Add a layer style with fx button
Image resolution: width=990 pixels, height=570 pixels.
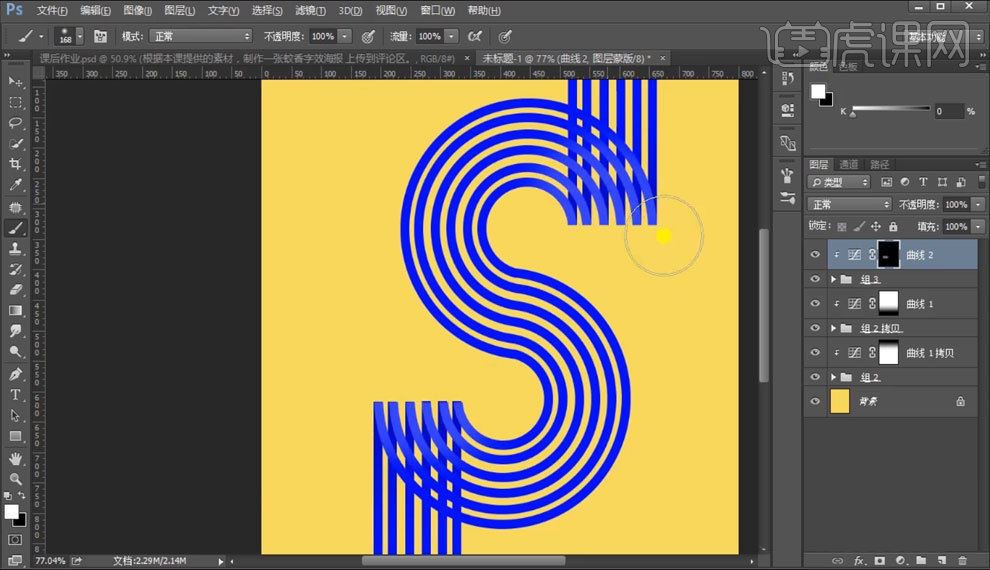[859, 560]
